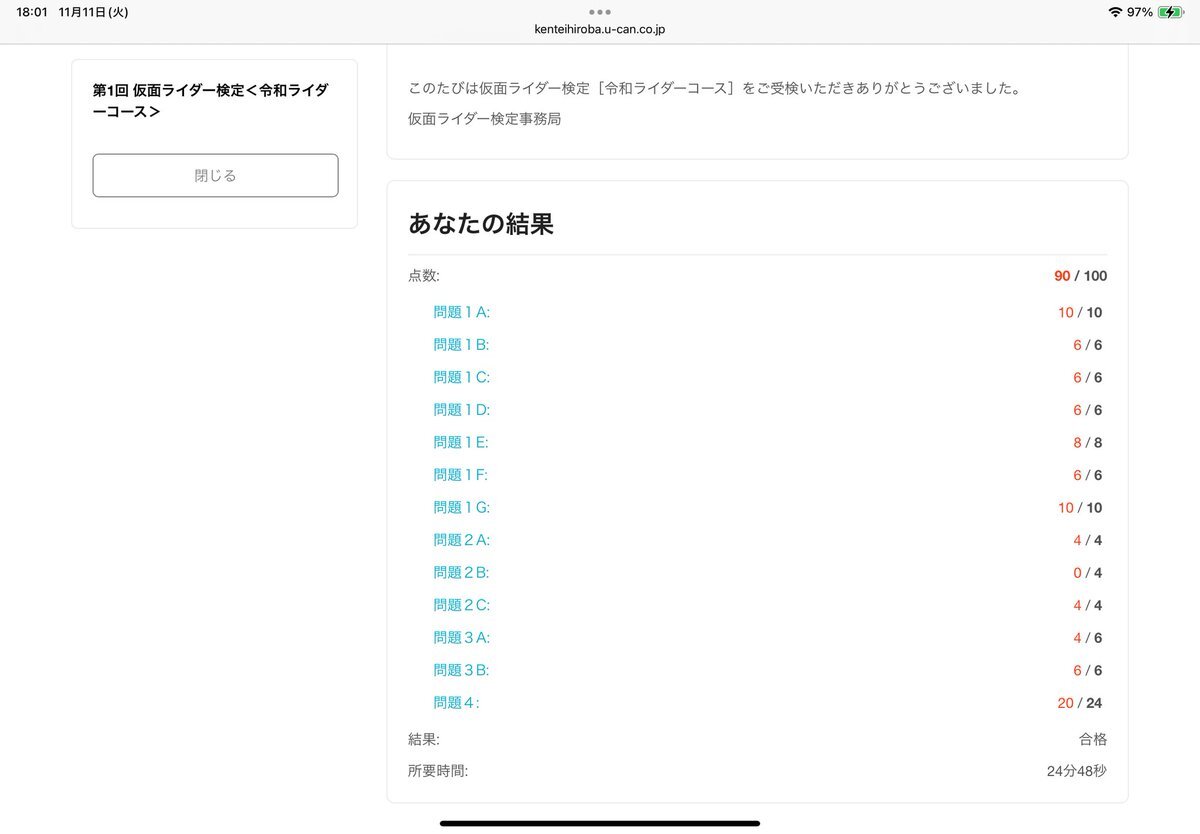The image size is (1200, 834).
Task: Tap the kenteihiroba.u-can.co.jp address bar
Action: coord(600,29)
